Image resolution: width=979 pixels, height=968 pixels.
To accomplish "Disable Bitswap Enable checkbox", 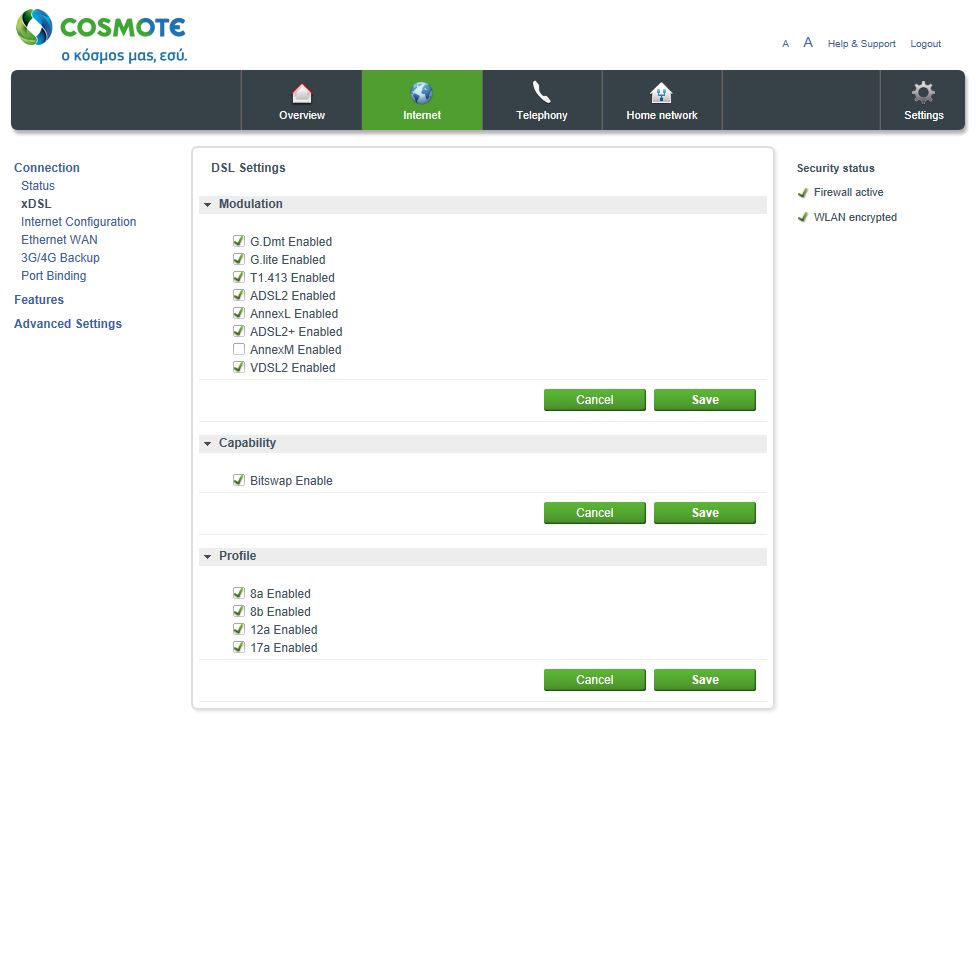I will [x=239, y=480].
